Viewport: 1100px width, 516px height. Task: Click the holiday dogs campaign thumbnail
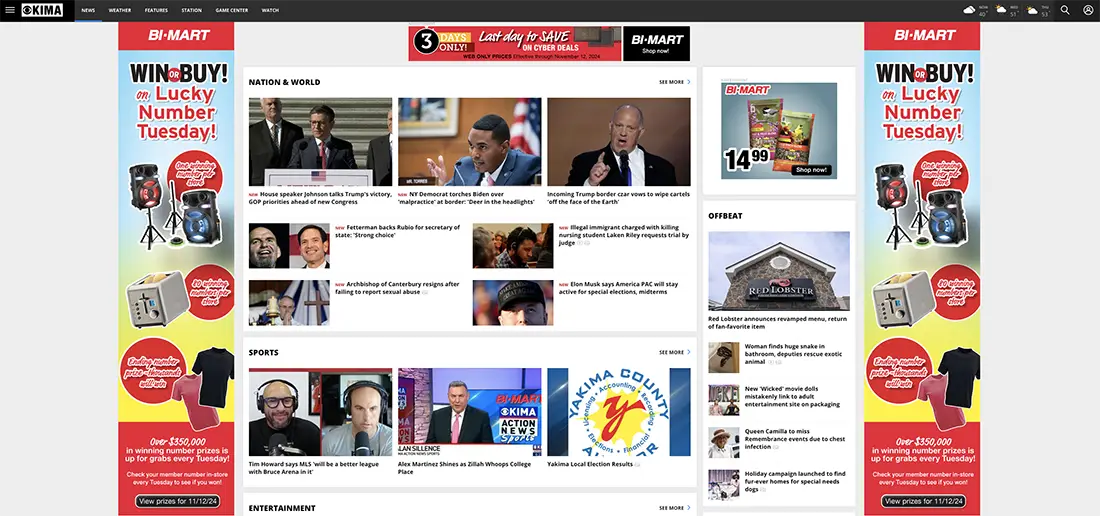click(723, 484)
